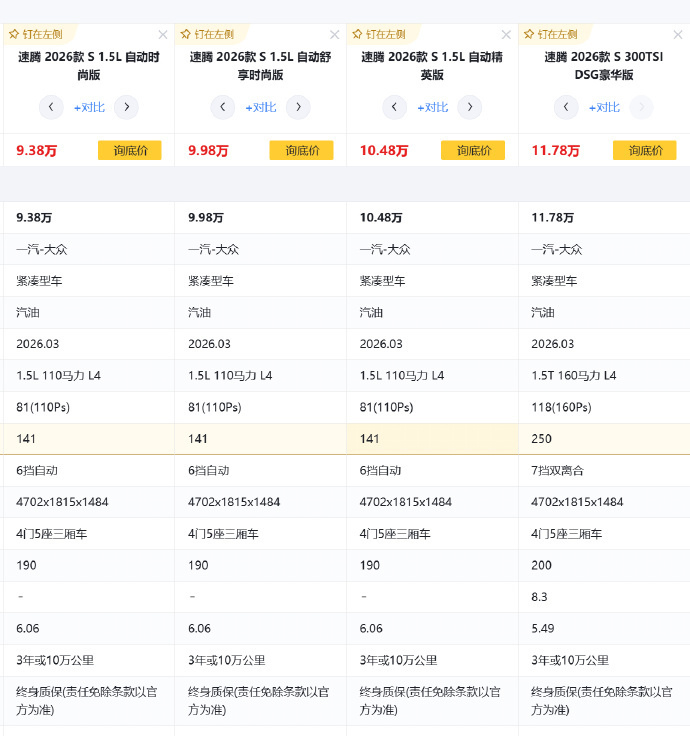Open 速腾 2026款 S 1.5L 自动舒享时尚版 title

(x=261, y=66)
